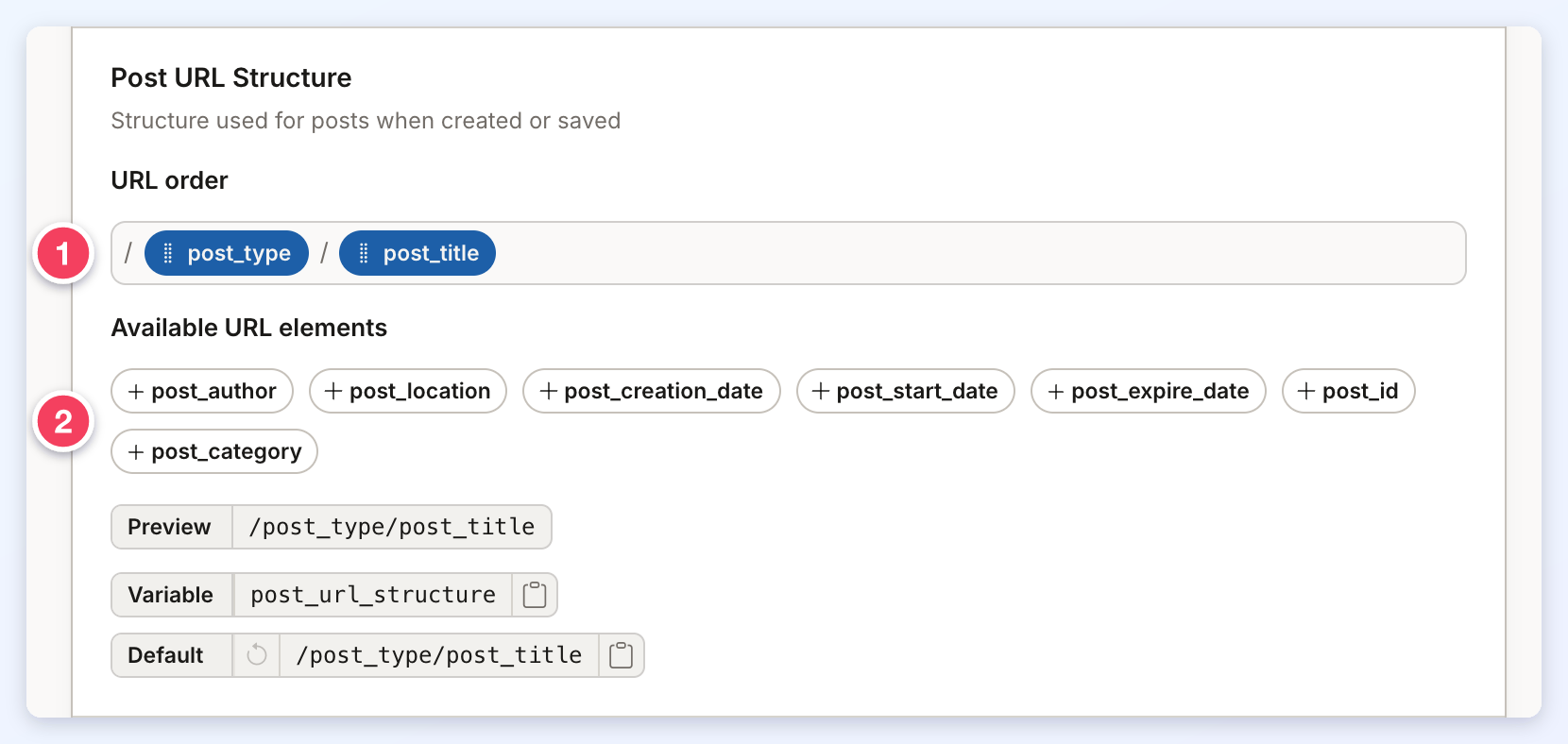Image resolution: width=1568 pixels, height=744 pixels.
Task: Add the post_author URL element
Action: point(202,391)
